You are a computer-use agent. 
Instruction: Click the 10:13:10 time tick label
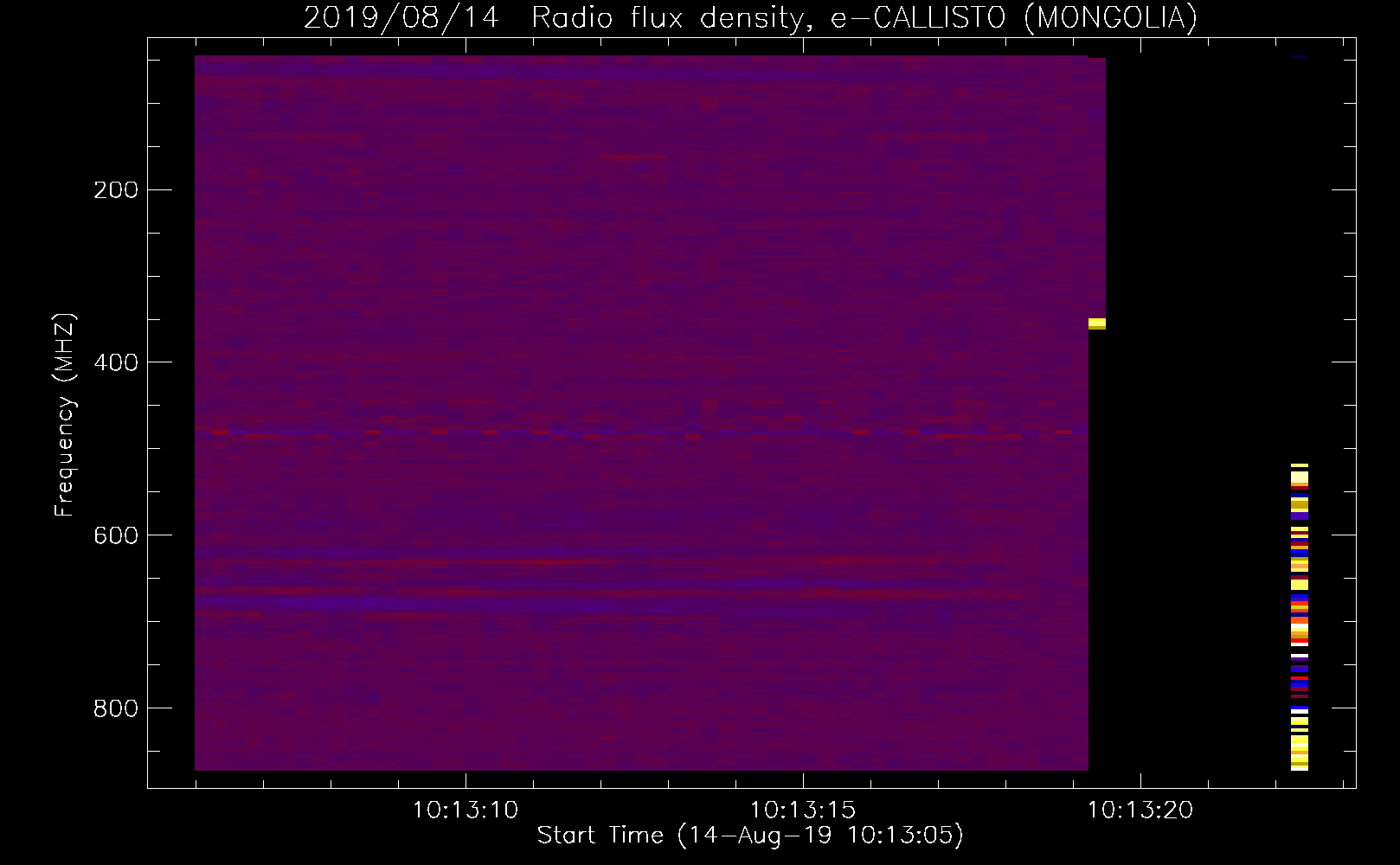(x=465, y=810)
